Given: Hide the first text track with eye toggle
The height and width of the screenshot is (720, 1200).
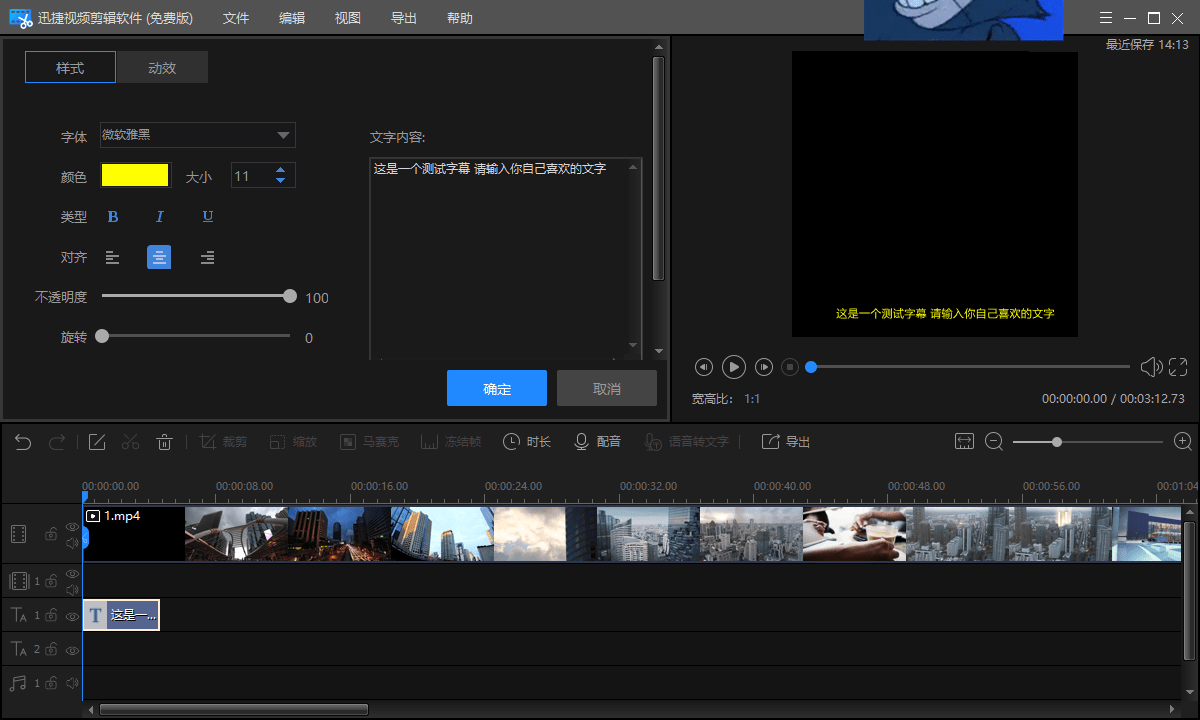Looking at the screenshot, I should click(x=71, y=616).
